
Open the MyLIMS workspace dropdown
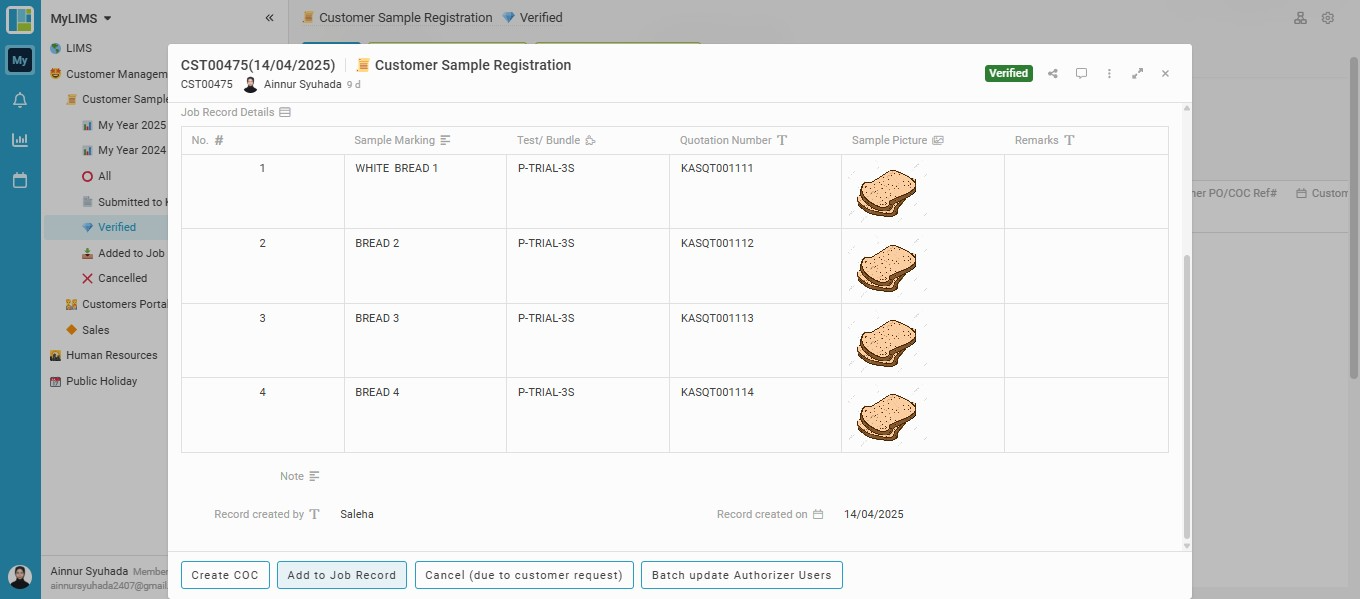[x=81, y=18]
